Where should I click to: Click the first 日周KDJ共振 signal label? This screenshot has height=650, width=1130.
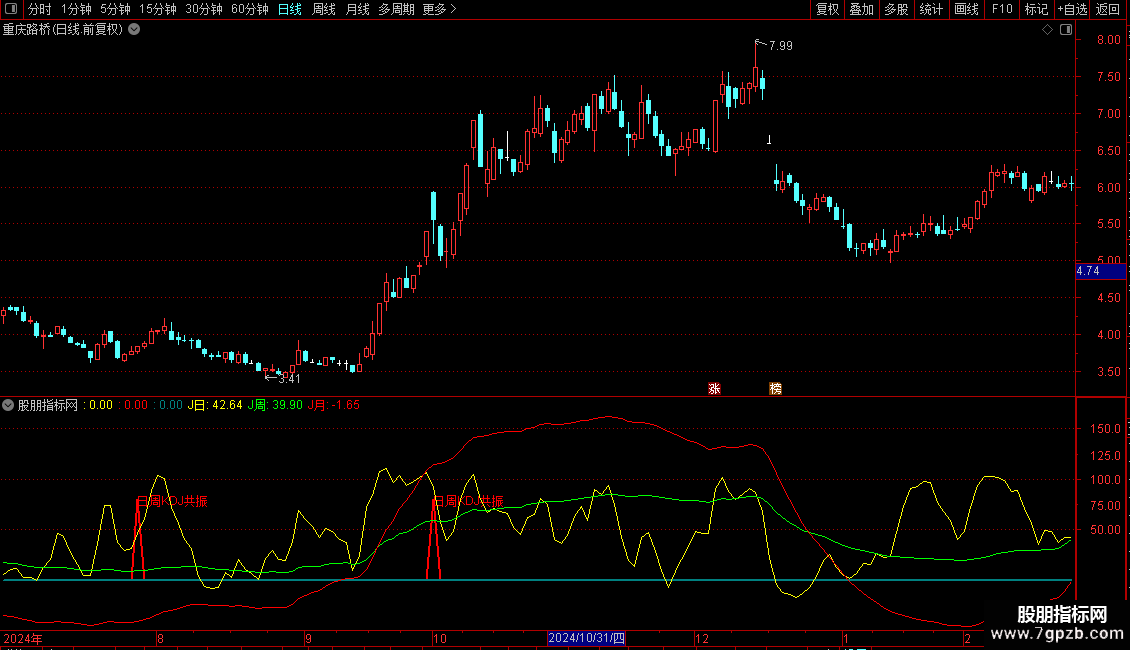click(x=172, y=502)
